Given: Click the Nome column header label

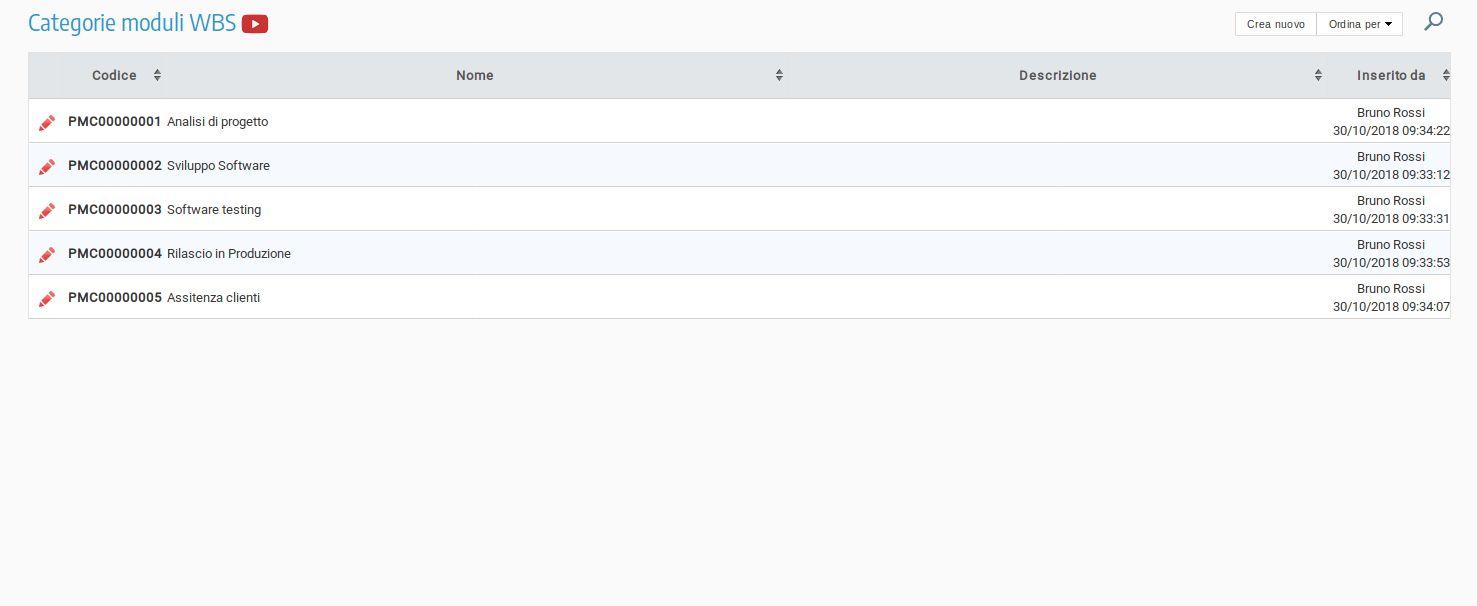Looking at the screenshot, I should [474, 76].
